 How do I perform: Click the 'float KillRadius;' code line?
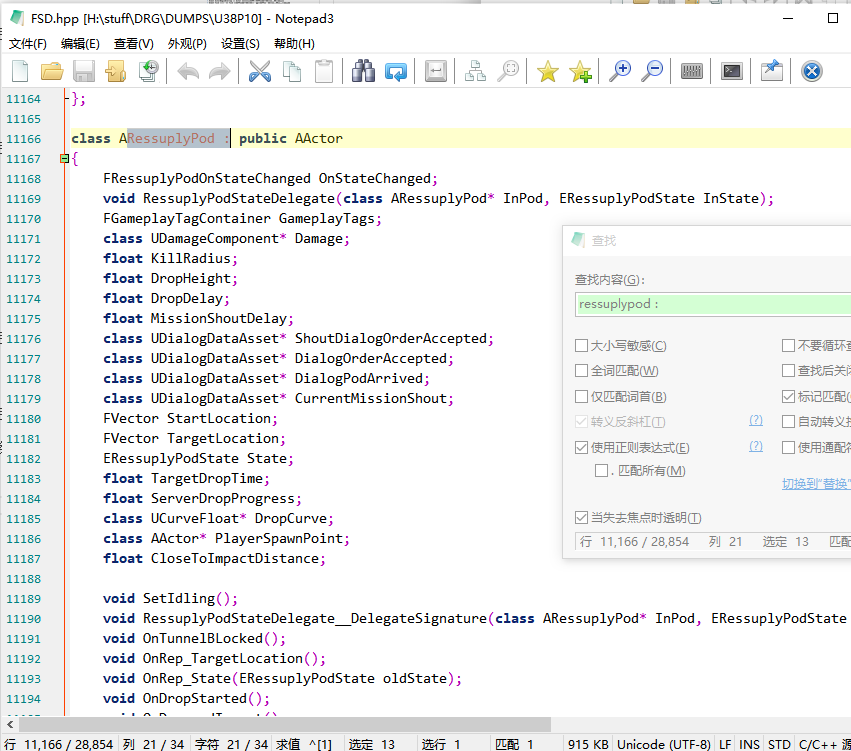pos(170,258)
